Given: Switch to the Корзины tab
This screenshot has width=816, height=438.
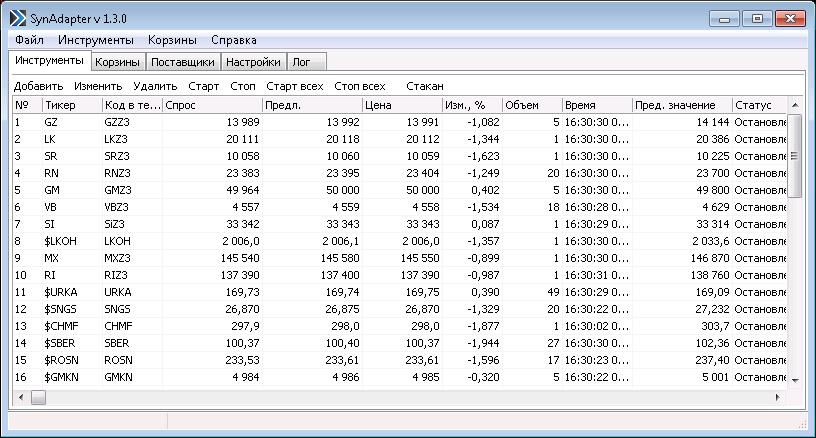Looking at the screenshot, I should point(118,62).
